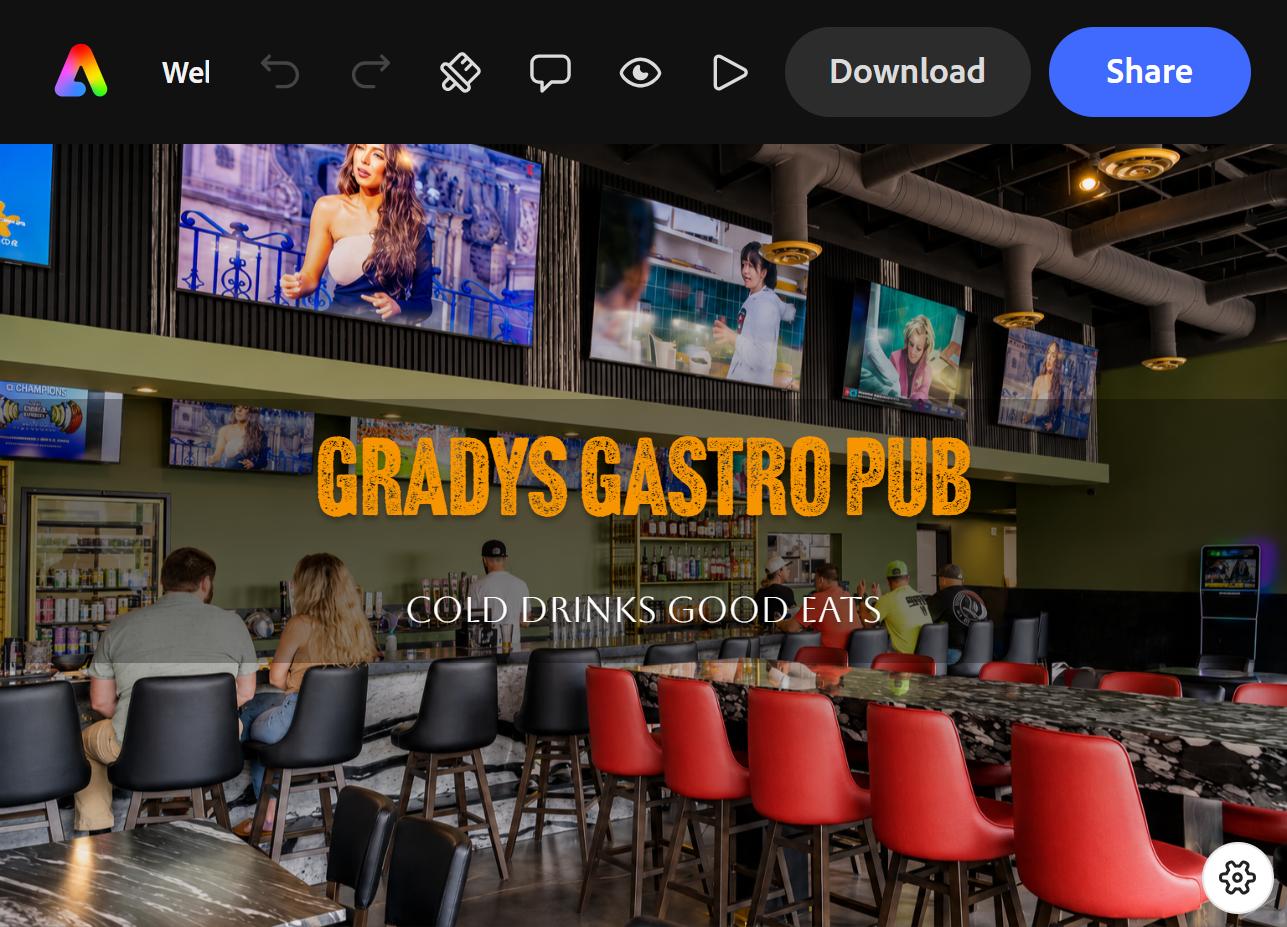The image size is (1287, 927).
Task: Click the blue Share button
Action: point(1149,72)
